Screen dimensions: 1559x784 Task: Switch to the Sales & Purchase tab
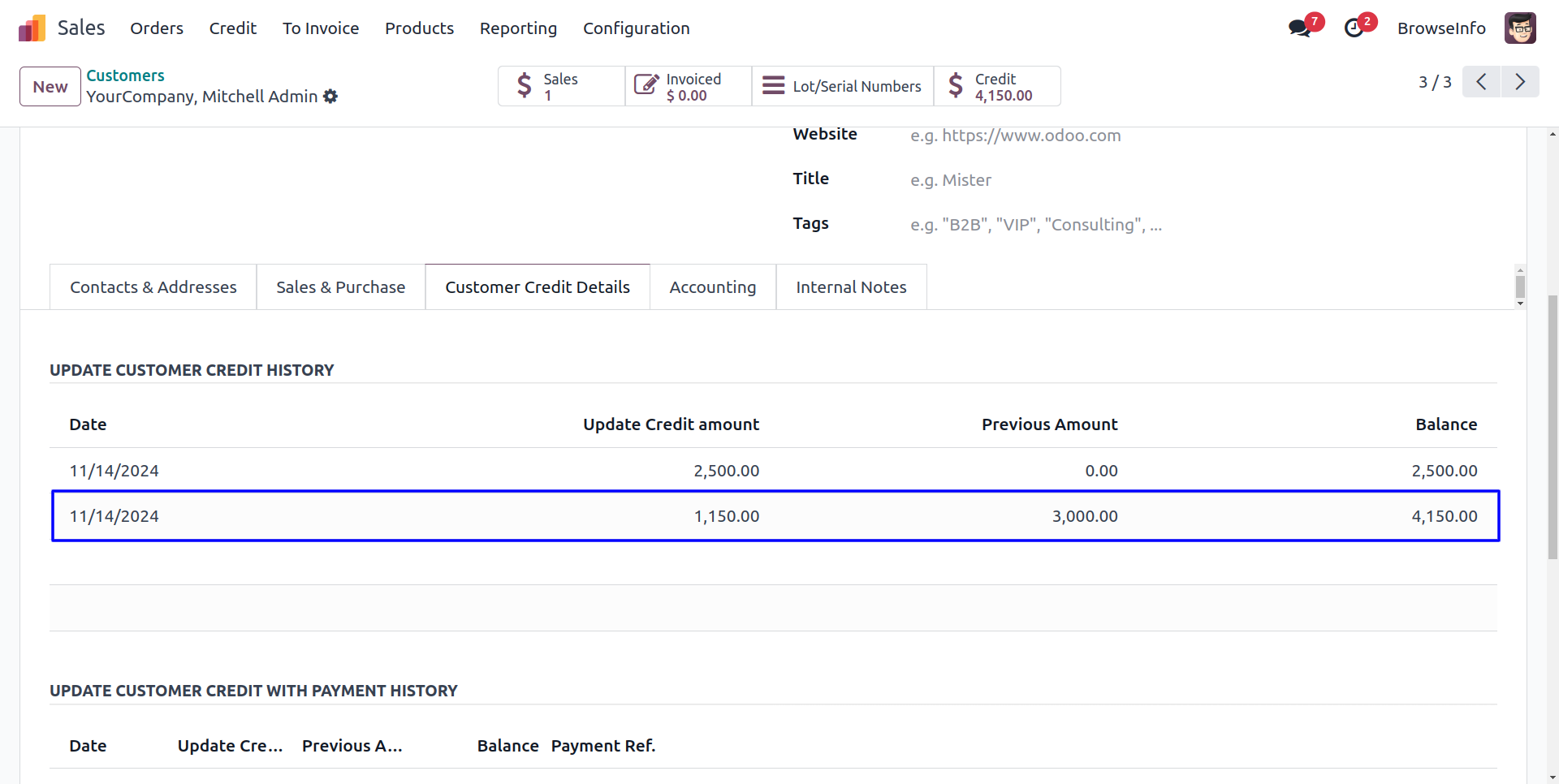click(x=340, y=287)
